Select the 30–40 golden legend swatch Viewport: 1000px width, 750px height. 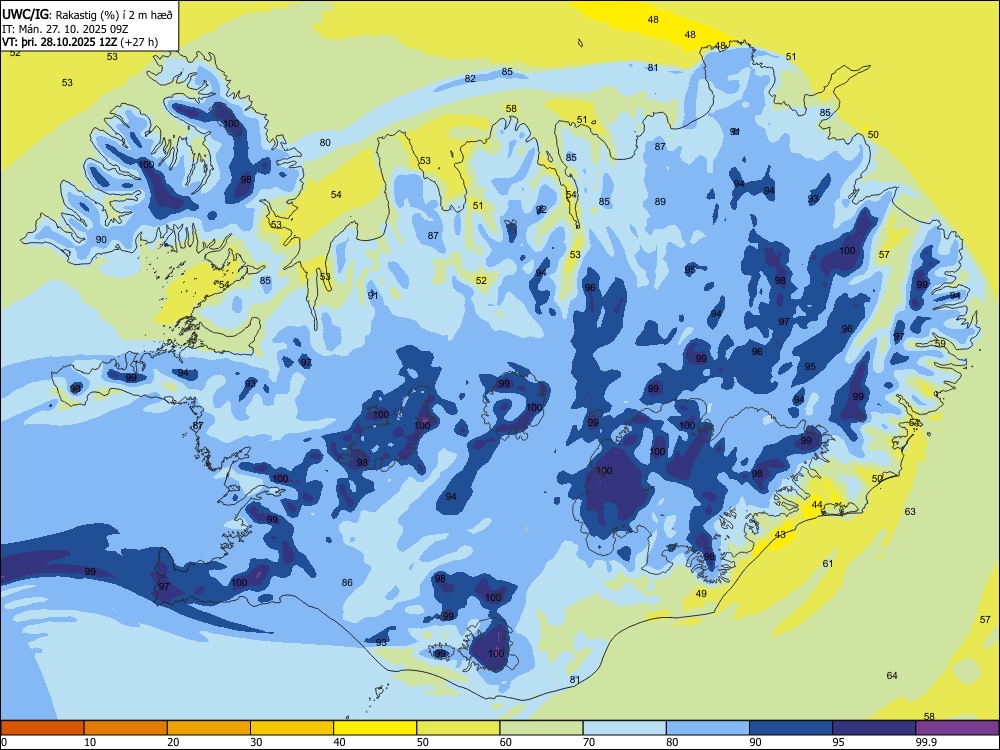pyautogui.click(x=292, y=728)
